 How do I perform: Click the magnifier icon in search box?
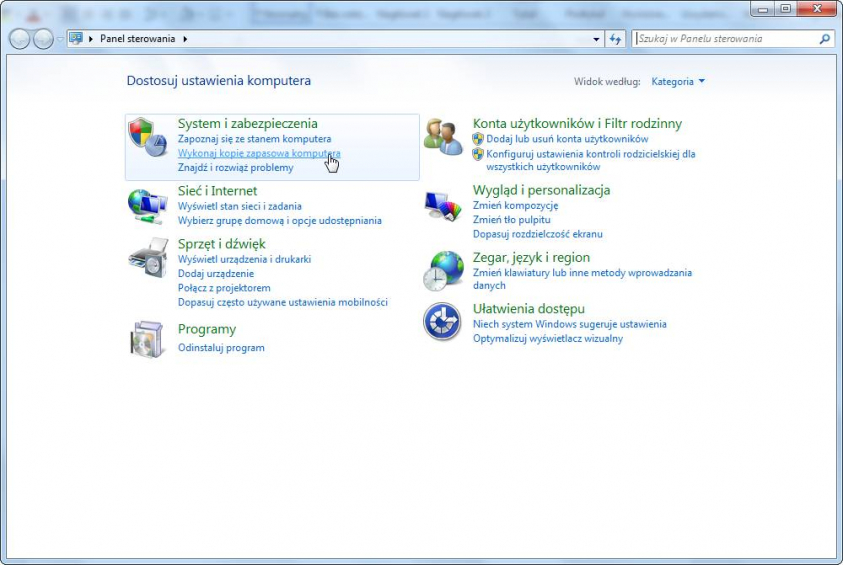pyautogui.click(x=825, y=39)
